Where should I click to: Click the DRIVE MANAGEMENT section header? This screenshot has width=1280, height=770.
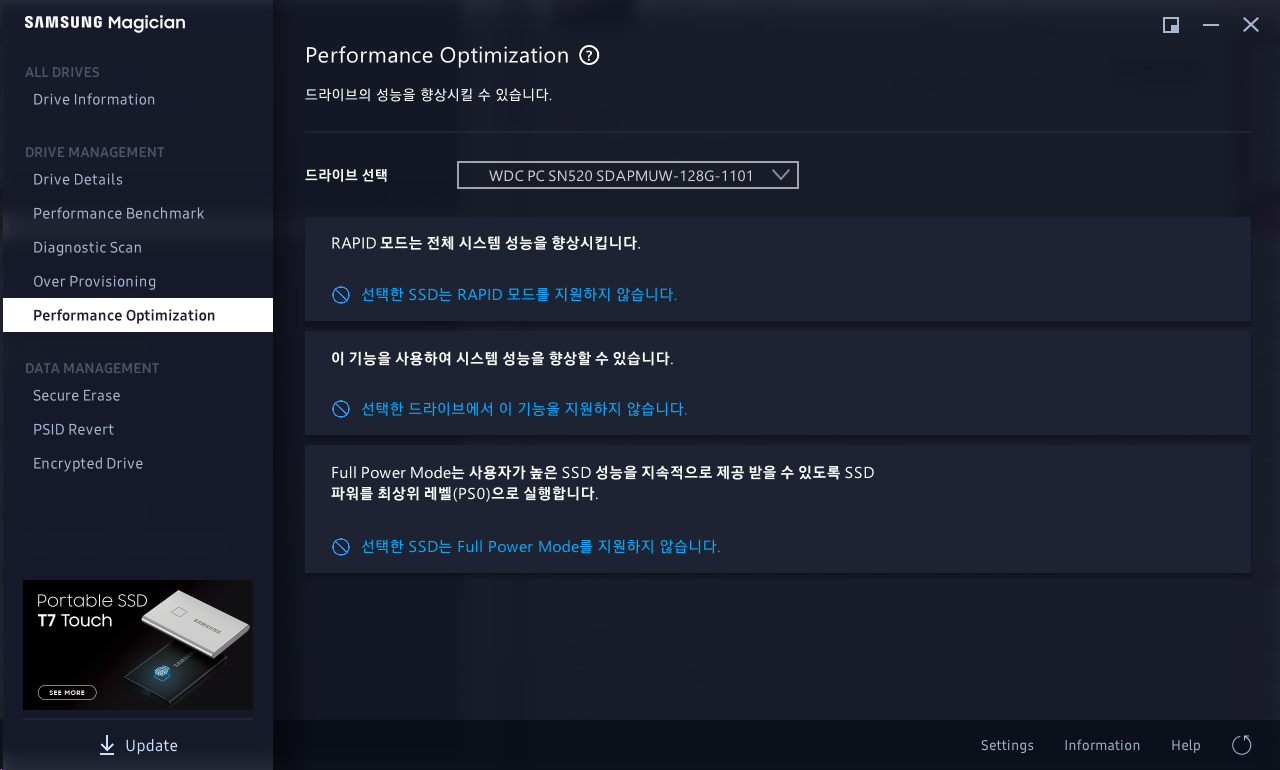[95, 152]
